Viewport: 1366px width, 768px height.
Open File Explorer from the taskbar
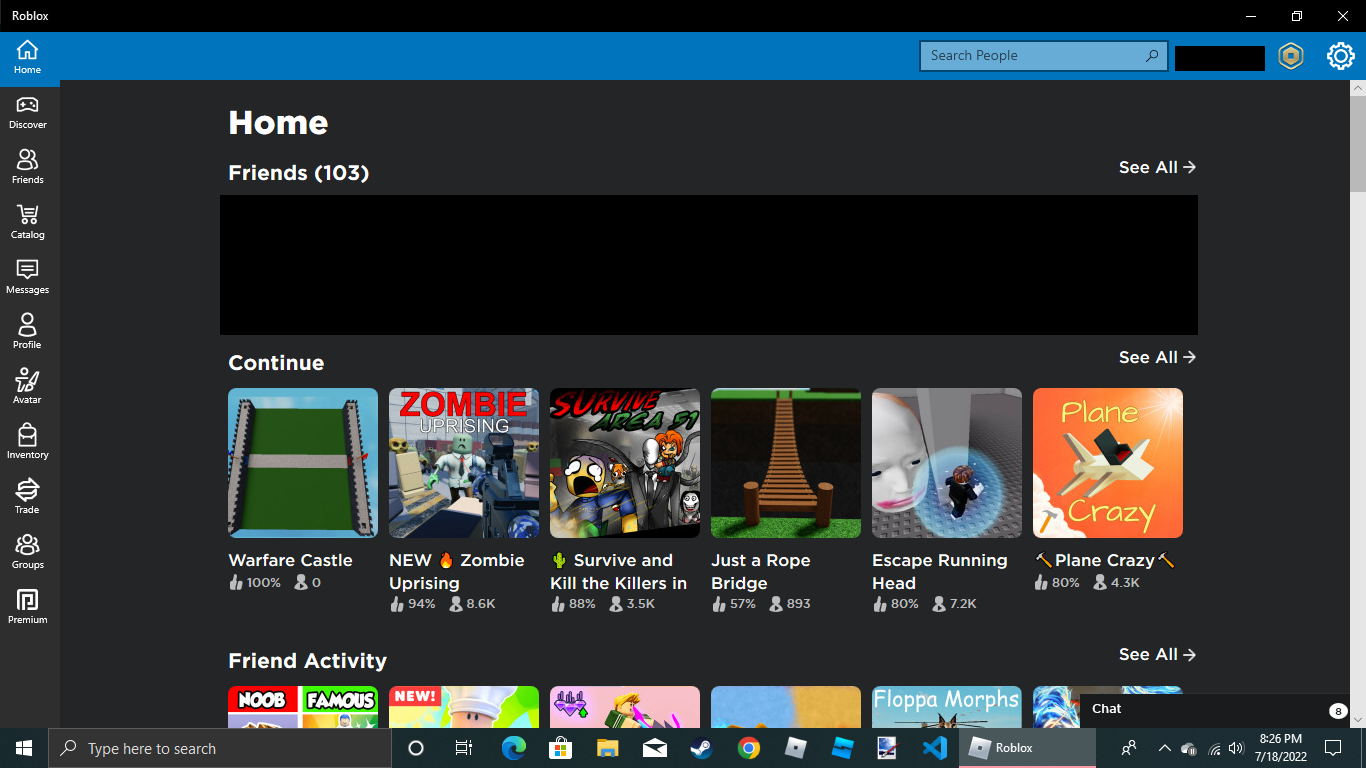pyautogui.click(x=608, y=748)
